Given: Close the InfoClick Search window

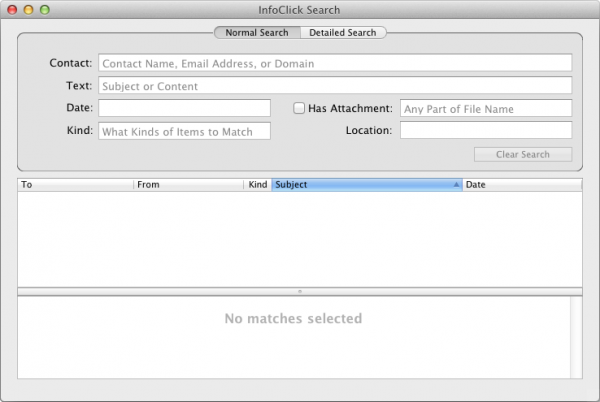Looking at the screenshot, I should tap(12, 10).
